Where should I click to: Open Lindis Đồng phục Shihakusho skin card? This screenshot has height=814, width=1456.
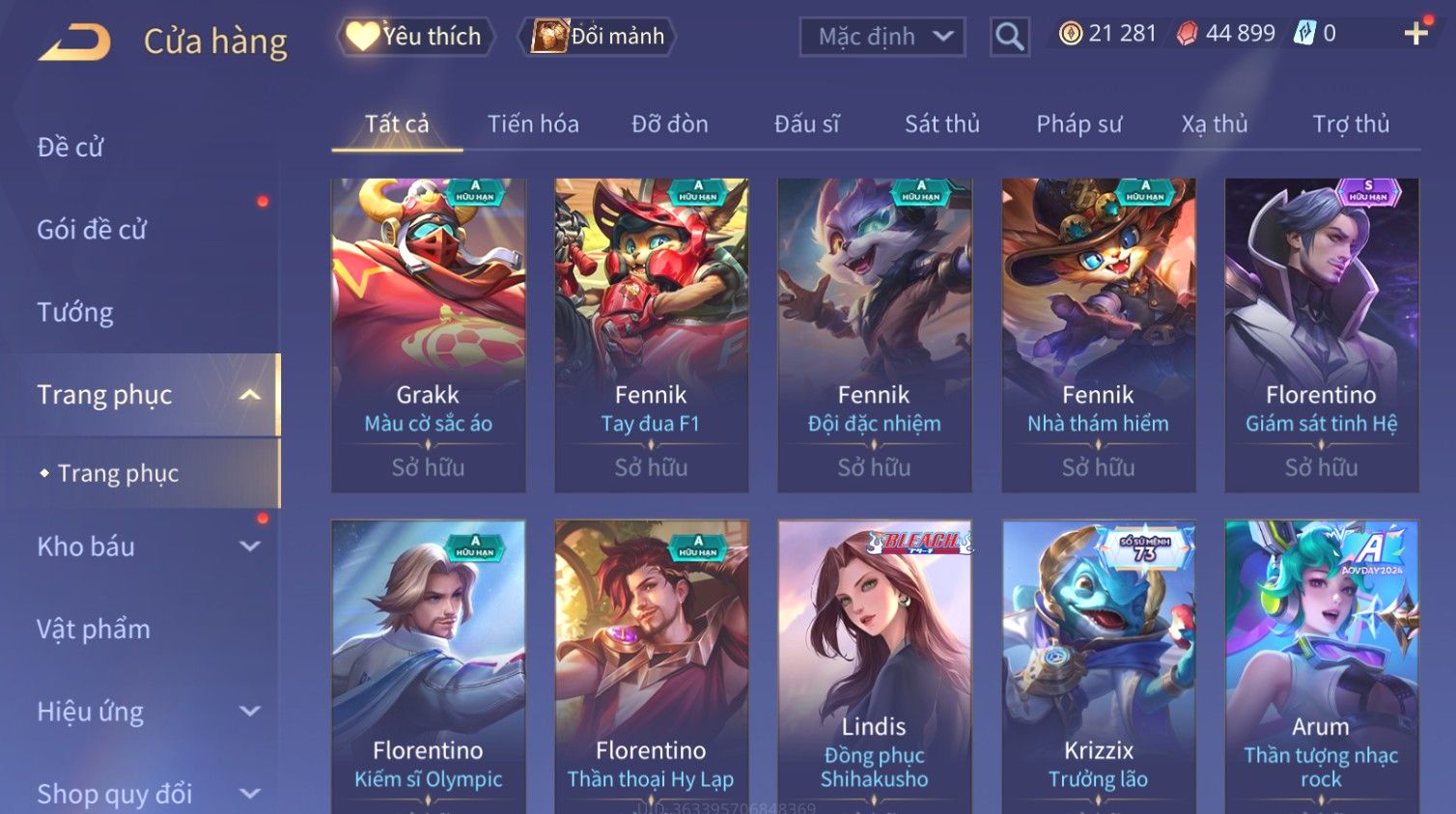tap(874, 666)
